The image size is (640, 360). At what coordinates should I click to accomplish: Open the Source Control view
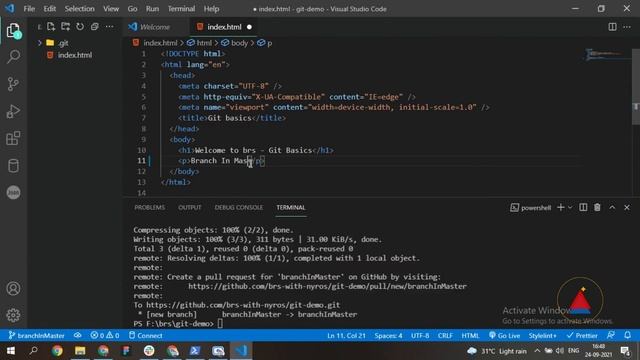(x=13, y=84)
